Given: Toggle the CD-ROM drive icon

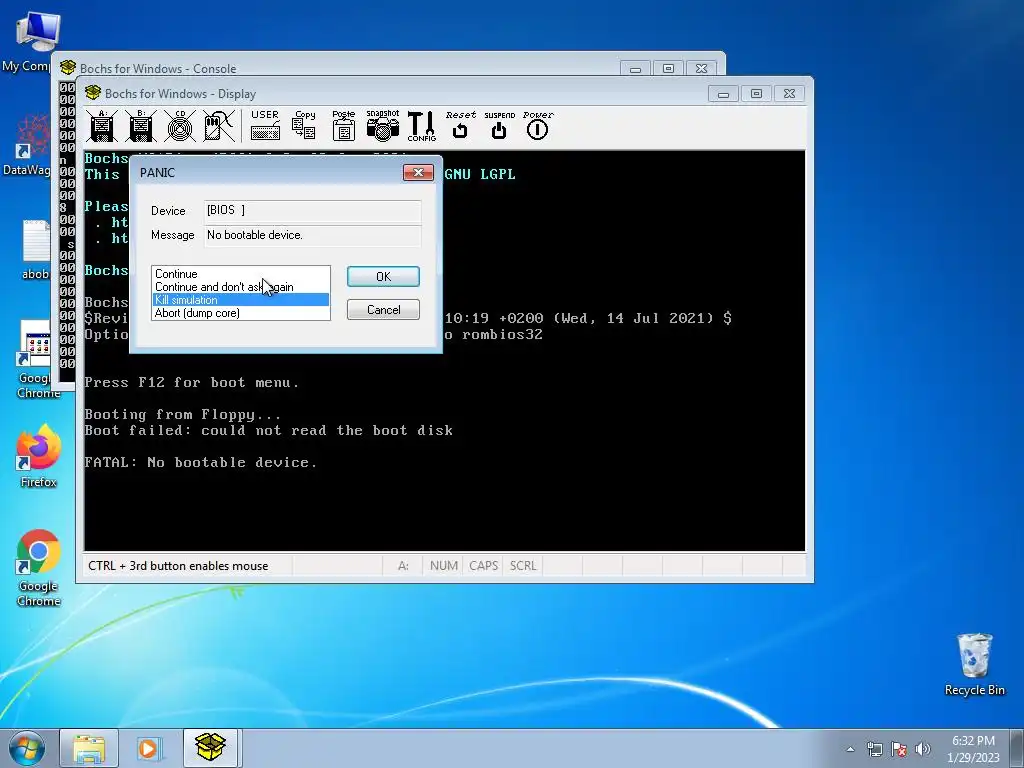Looking at the screenshot, I should point(180,125).
